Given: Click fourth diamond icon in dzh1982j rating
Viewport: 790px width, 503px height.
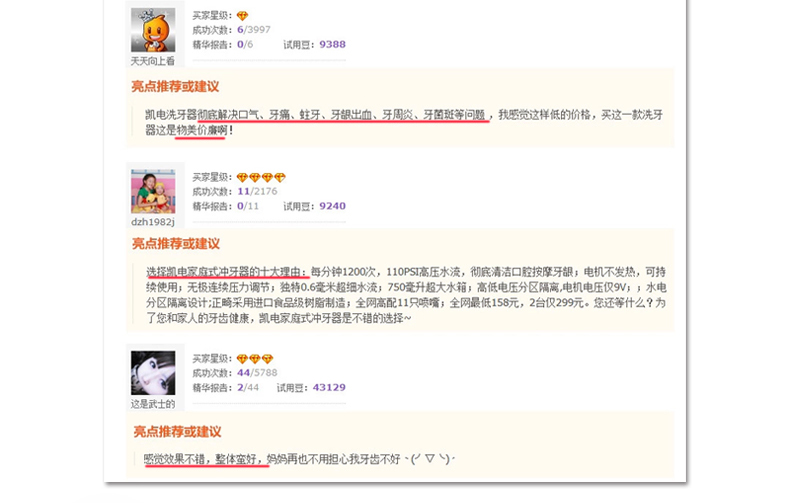Looking at the screenshot, I should click(280, 177).
